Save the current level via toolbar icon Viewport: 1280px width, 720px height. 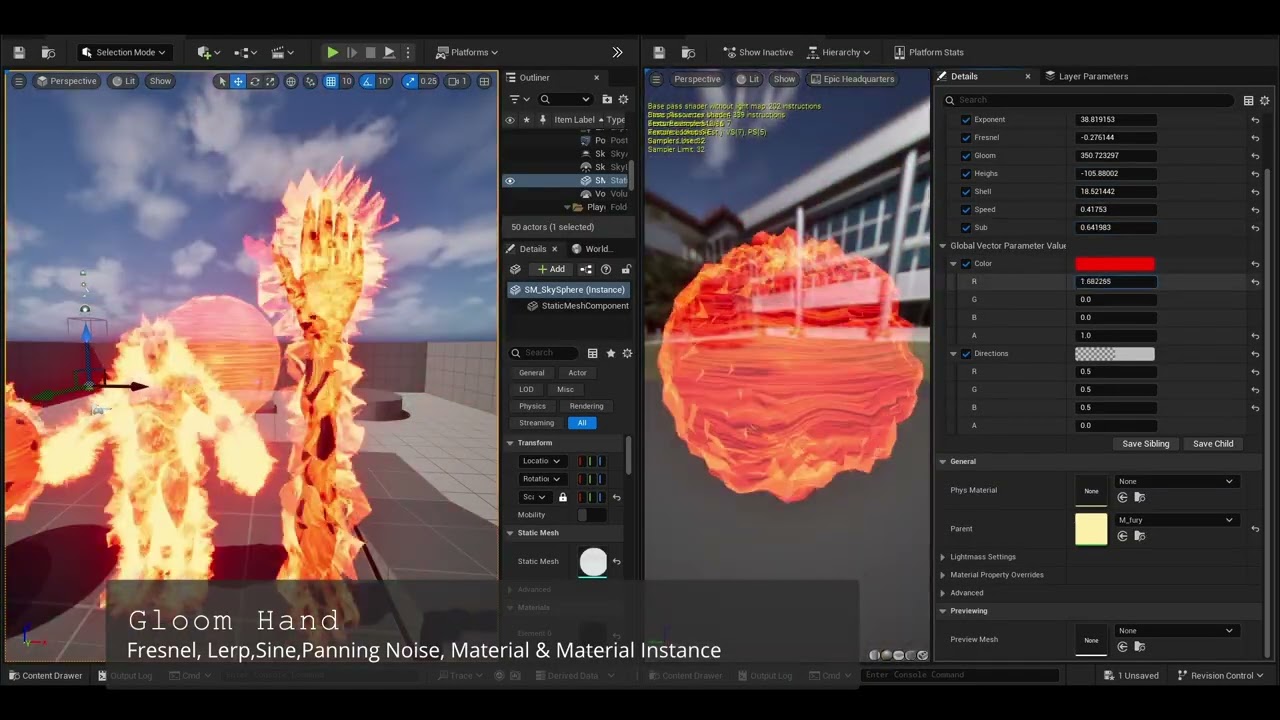(x=19, y=52)
